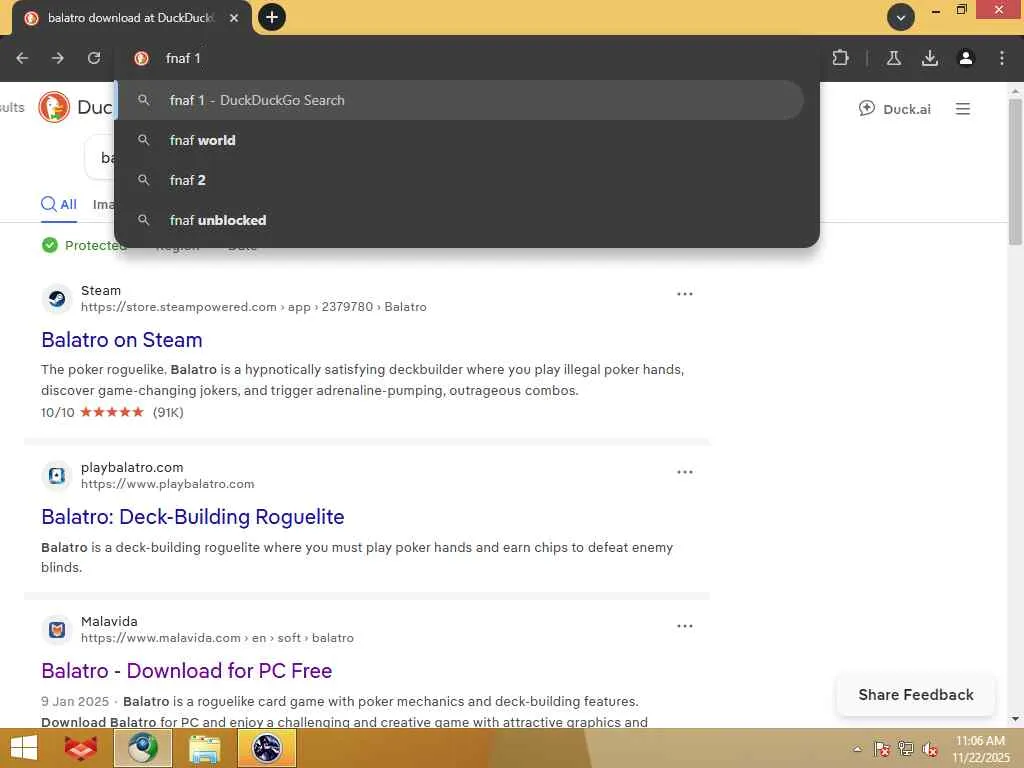Click the Steam favicon beside result

(x=57, y=298)
